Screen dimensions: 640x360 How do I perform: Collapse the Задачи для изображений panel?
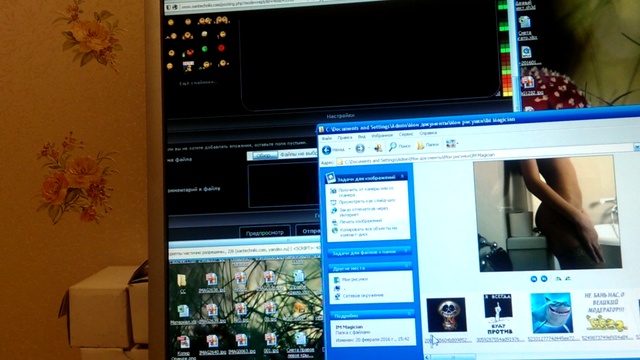pyautogui.click(x=402, y=176)
